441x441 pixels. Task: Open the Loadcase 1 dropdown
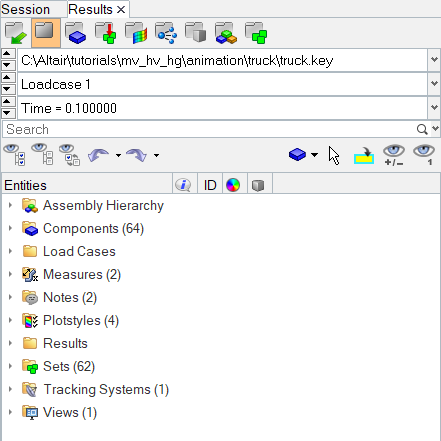tap(434, 84)
